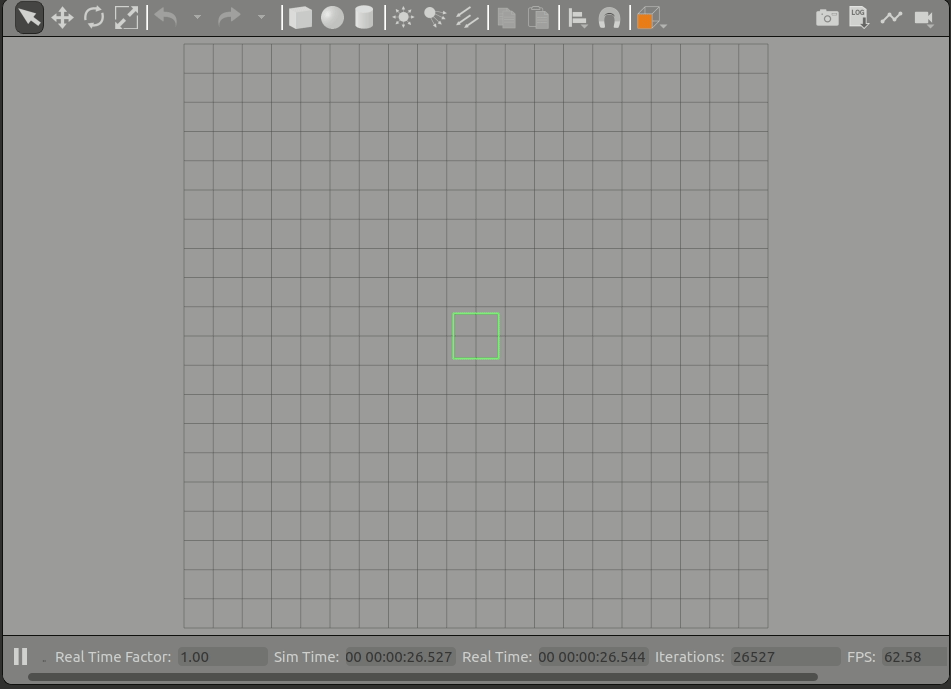
Task: Open the redo history dropdown arrow
Action: point(261,18)
